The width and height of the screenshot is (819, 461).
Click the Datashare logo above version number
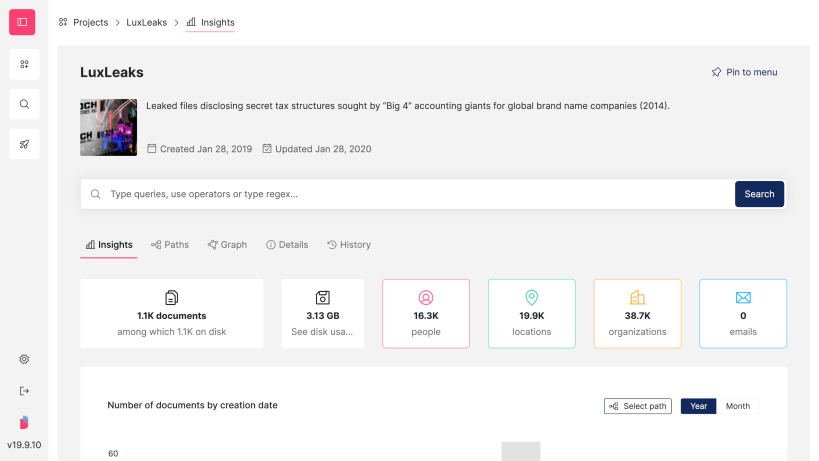[x=24, y=422]
